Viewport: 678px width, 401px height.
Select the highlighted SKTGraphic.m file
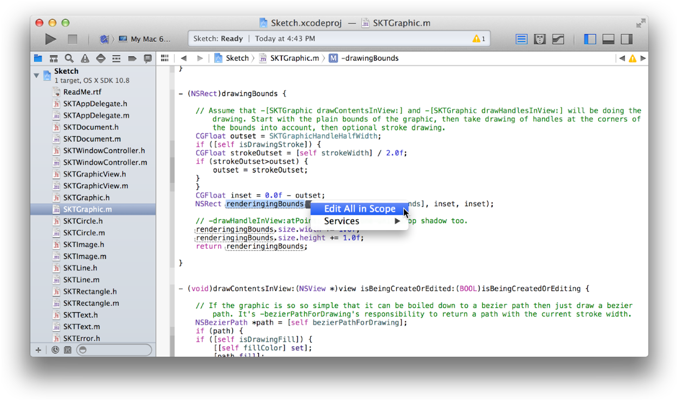[93, 209]
